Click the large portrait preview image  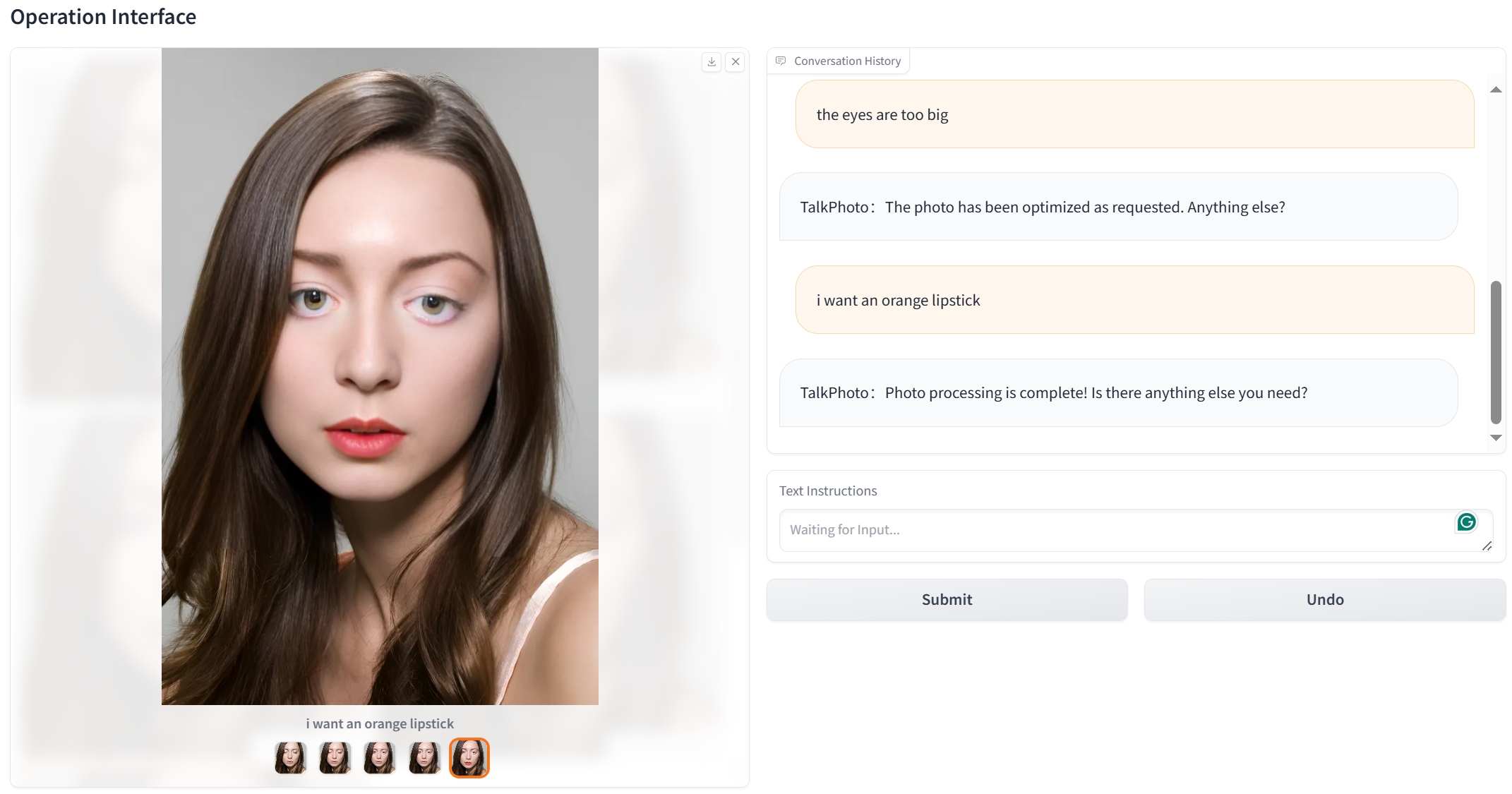[380, 376]
